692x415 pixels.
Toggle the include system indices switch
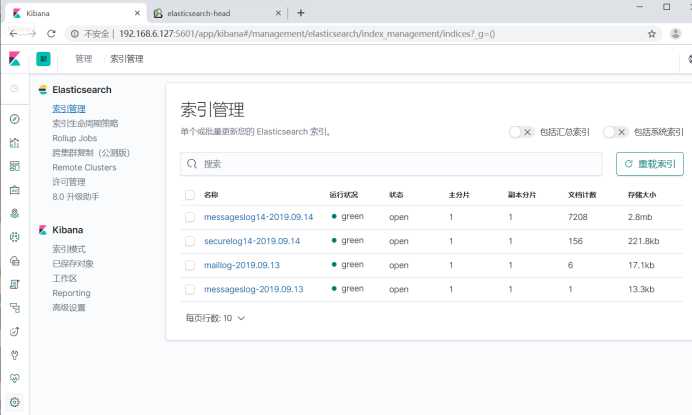(x=615, y=132)
